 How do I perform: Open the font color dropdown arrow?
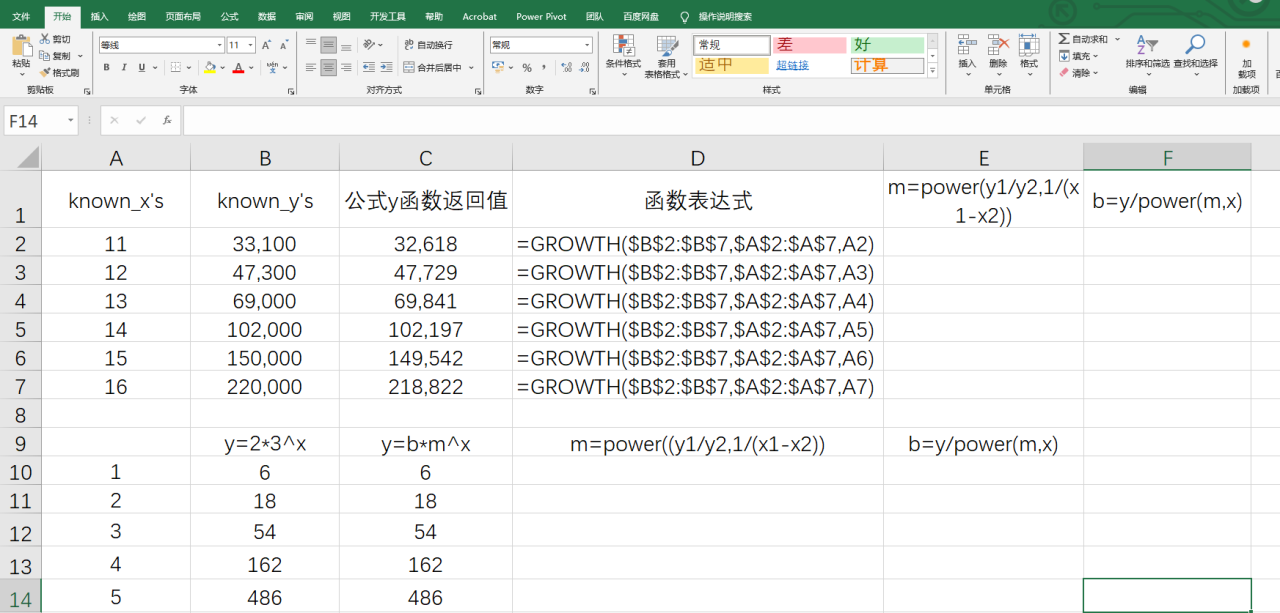[250, 68]
